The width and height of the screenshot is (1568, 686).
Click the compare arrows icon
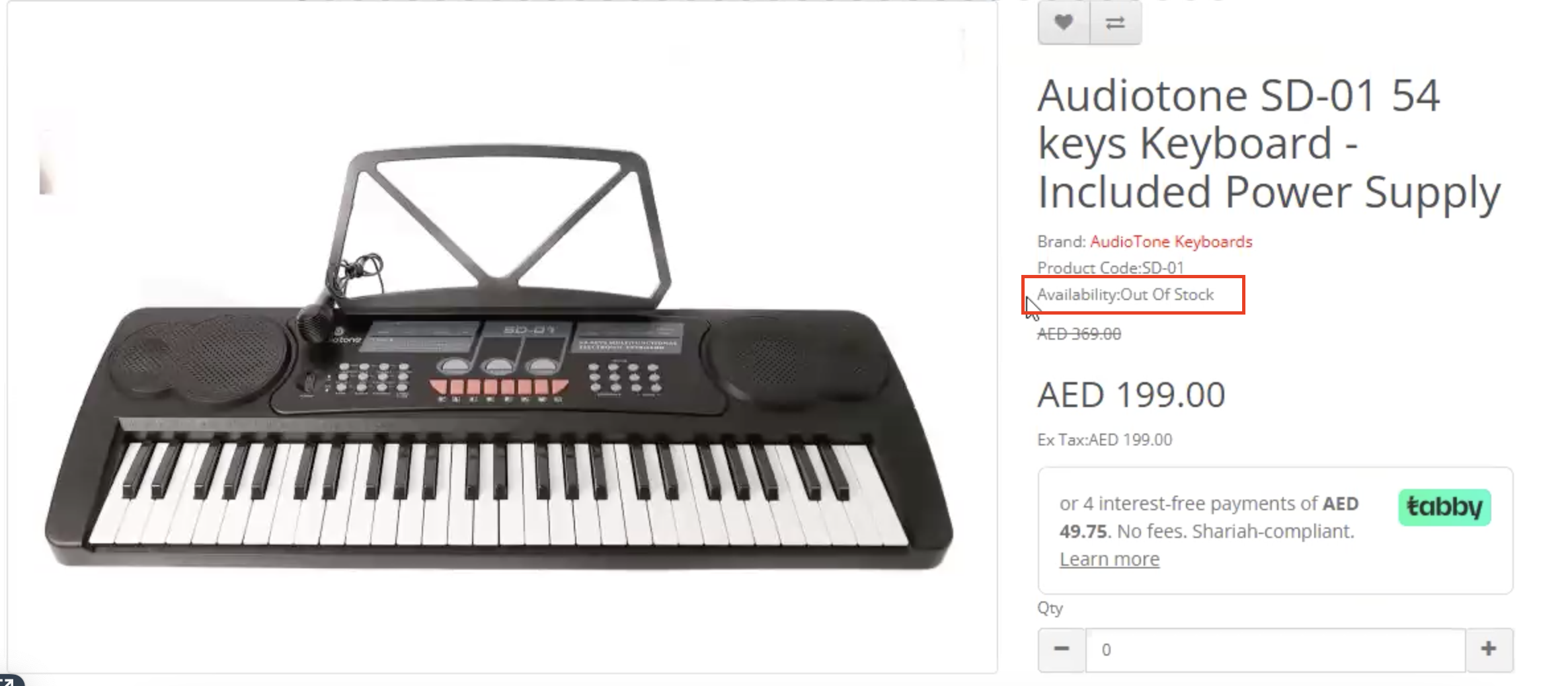coord(1115,22)
